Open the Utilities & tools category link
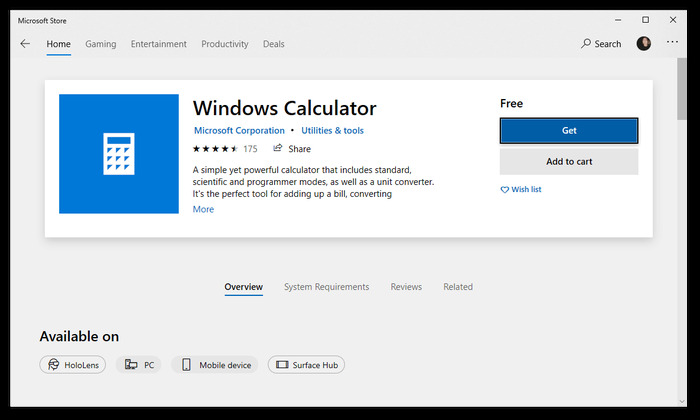 coord(332,130)
